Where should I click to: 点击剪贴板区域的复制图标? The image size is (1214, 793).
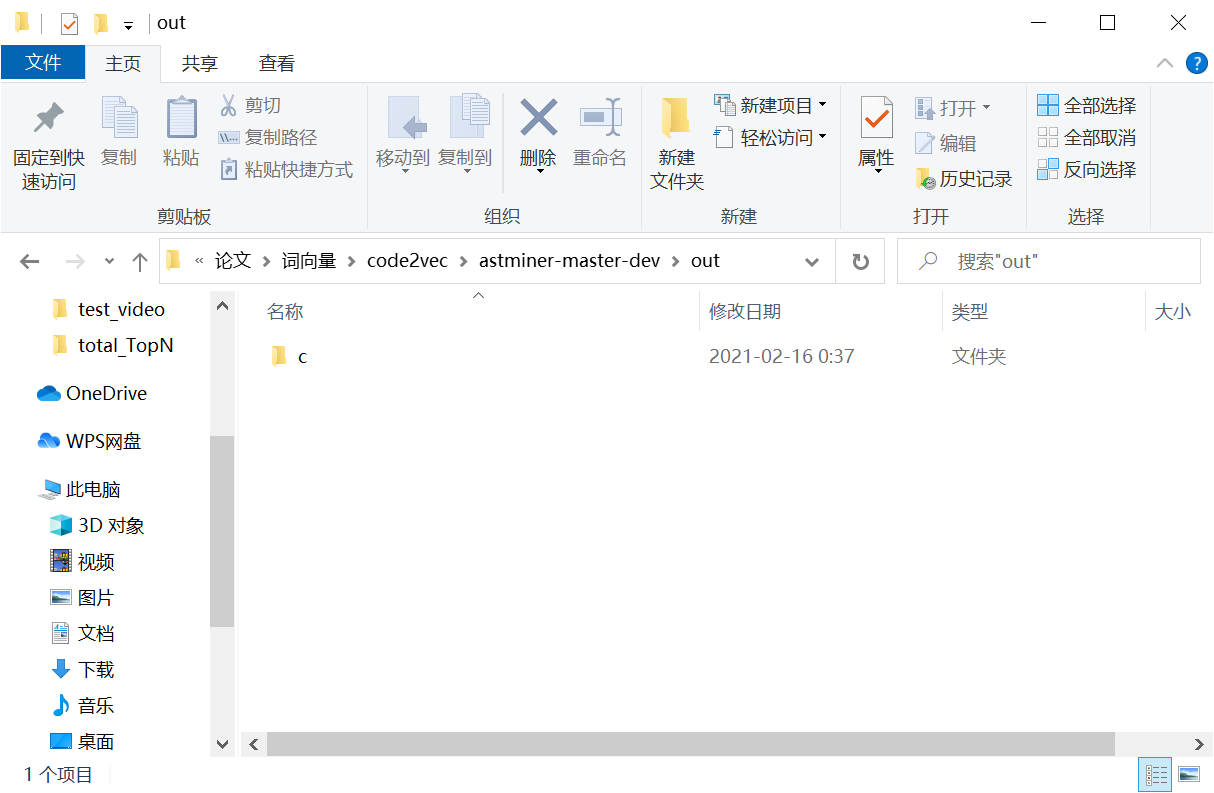tap(119, 130)
